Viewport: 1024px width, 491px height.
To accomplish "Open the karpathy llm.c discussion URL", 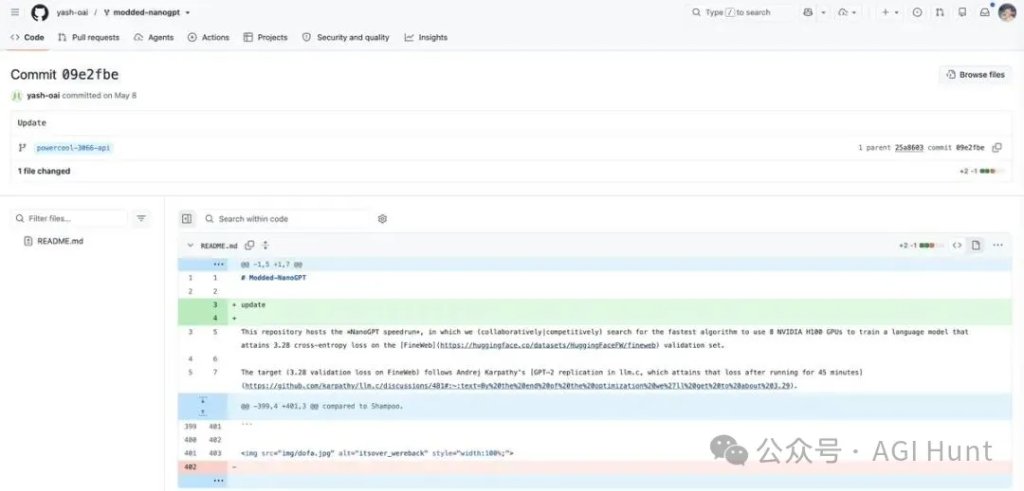I will pos(520,385).
